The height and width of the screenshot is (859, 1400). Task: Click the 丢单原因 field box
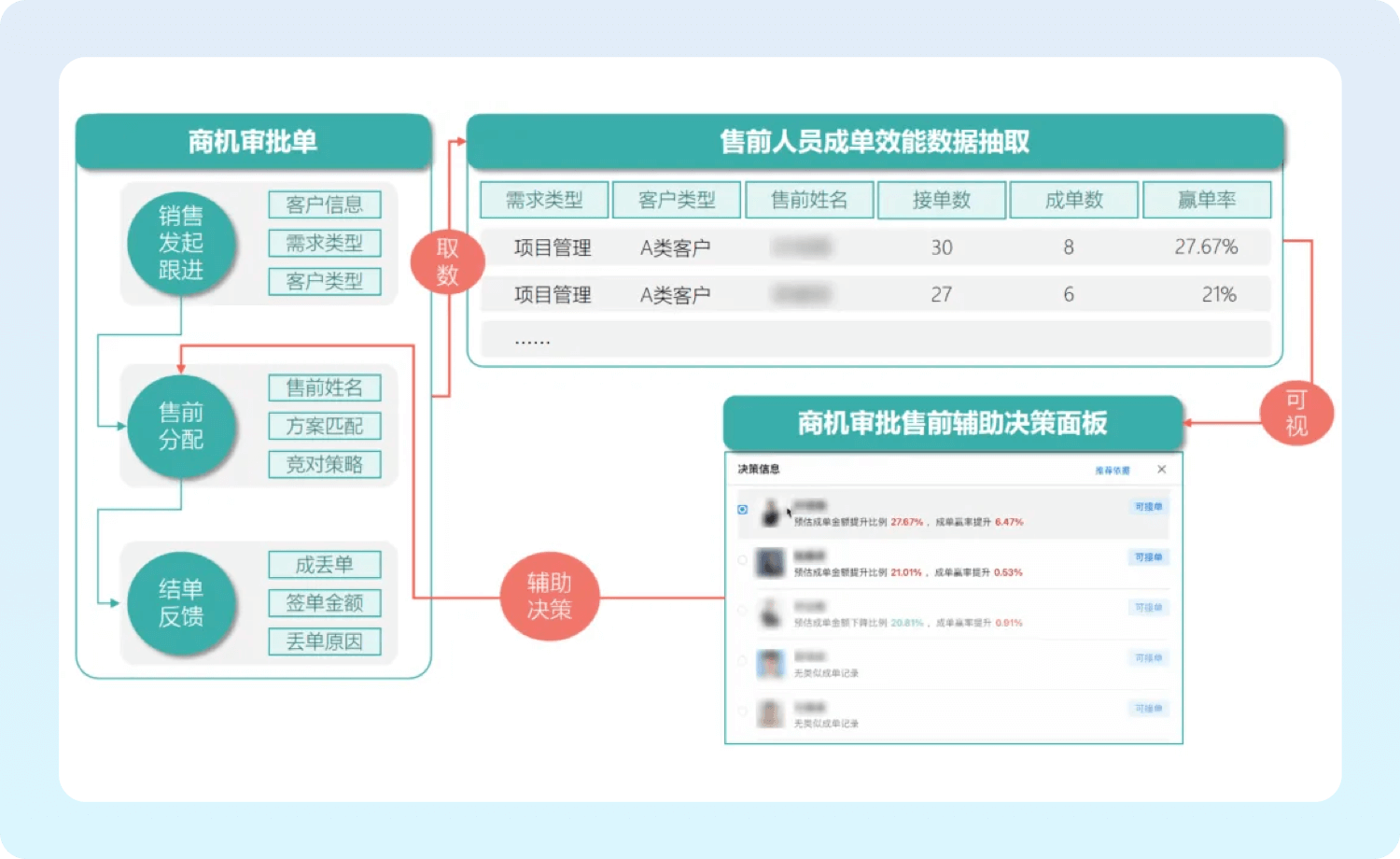coord(324,641)
